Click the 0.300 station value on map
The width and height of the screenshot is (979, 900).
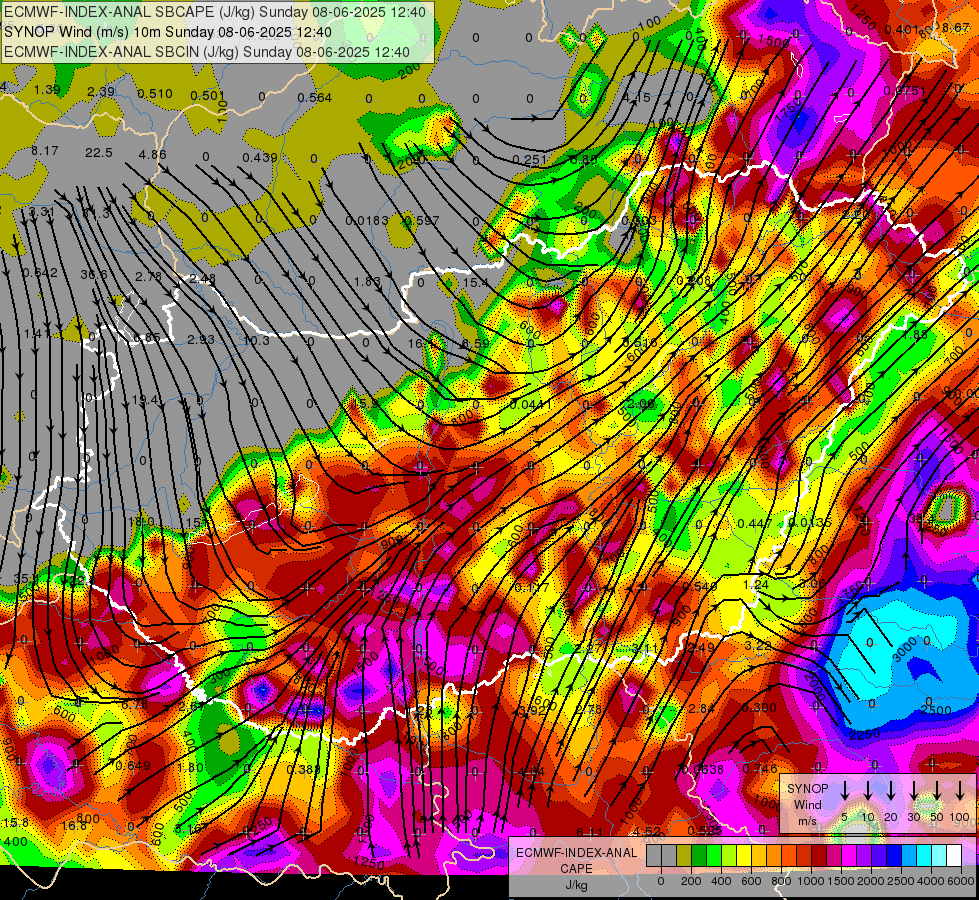pos(759,708)
